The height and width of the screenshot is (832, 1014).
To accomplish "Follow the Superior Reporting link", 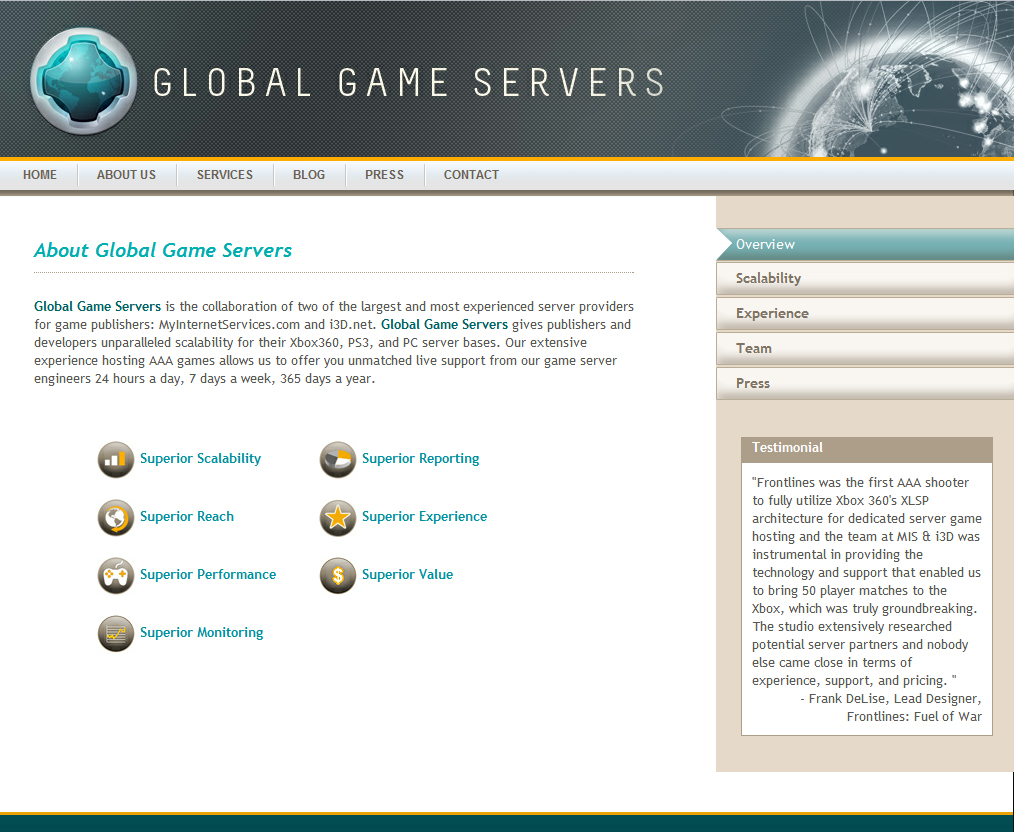I will pyautogui.click(x=420, y=458).
